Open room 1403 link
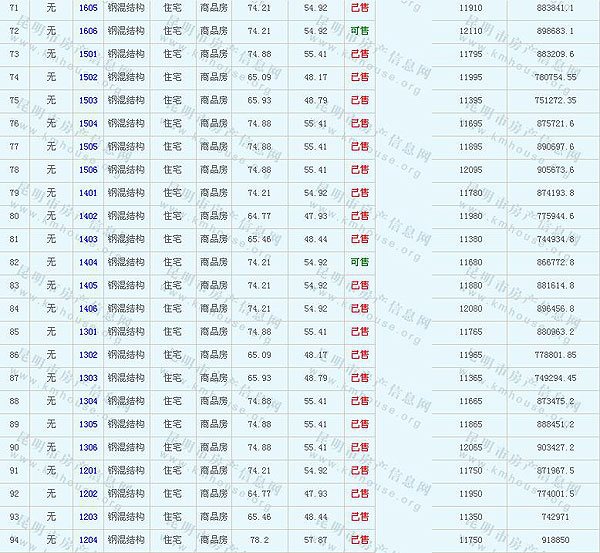The height and width of the screenshot is (553, 600). click(x=88, y=240)
